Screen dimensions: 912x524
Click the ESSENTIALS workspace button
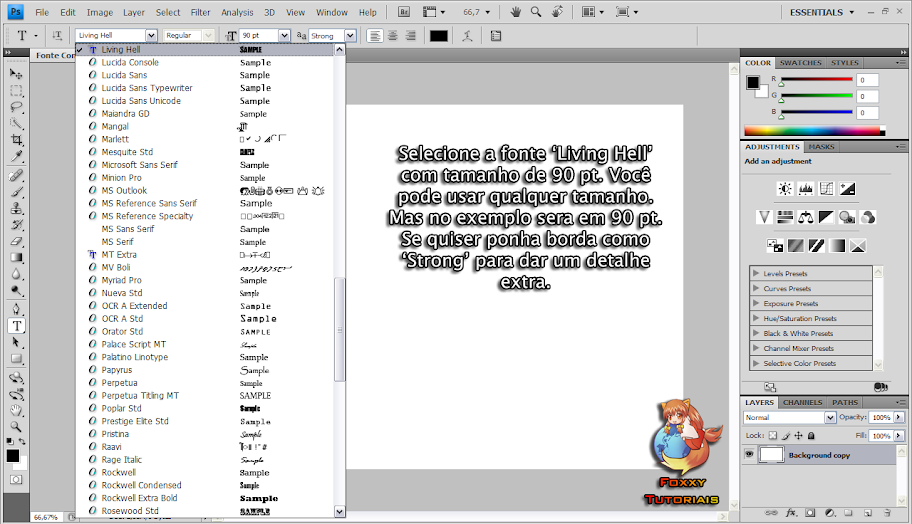[x=822, y=12]
